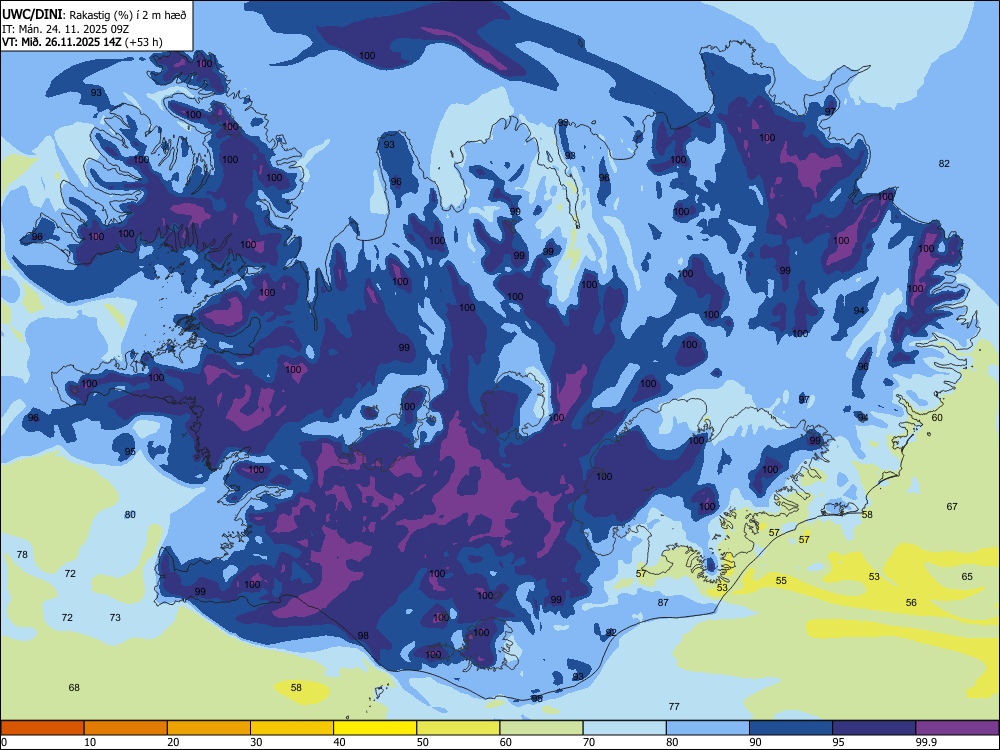Click the "(+53 h)" forecast offset text

[x=144, y=42]
